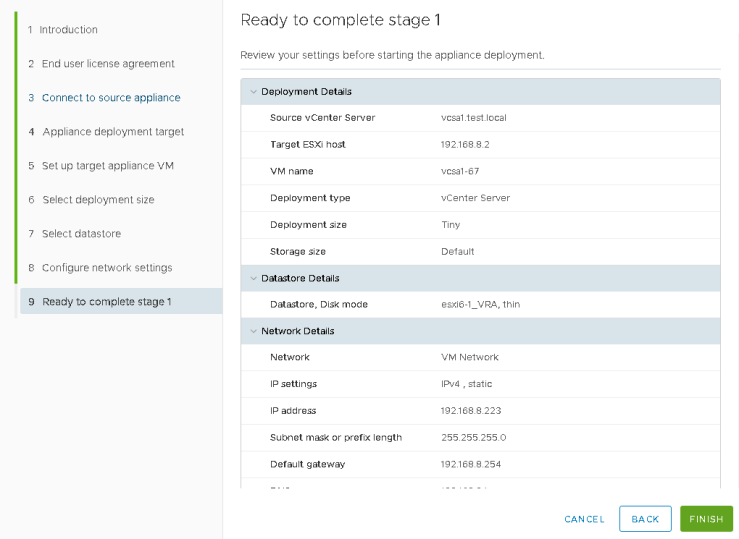739x539 pixels.
Task: Collapse the Network Details section
Action: [x=254, y=331]
